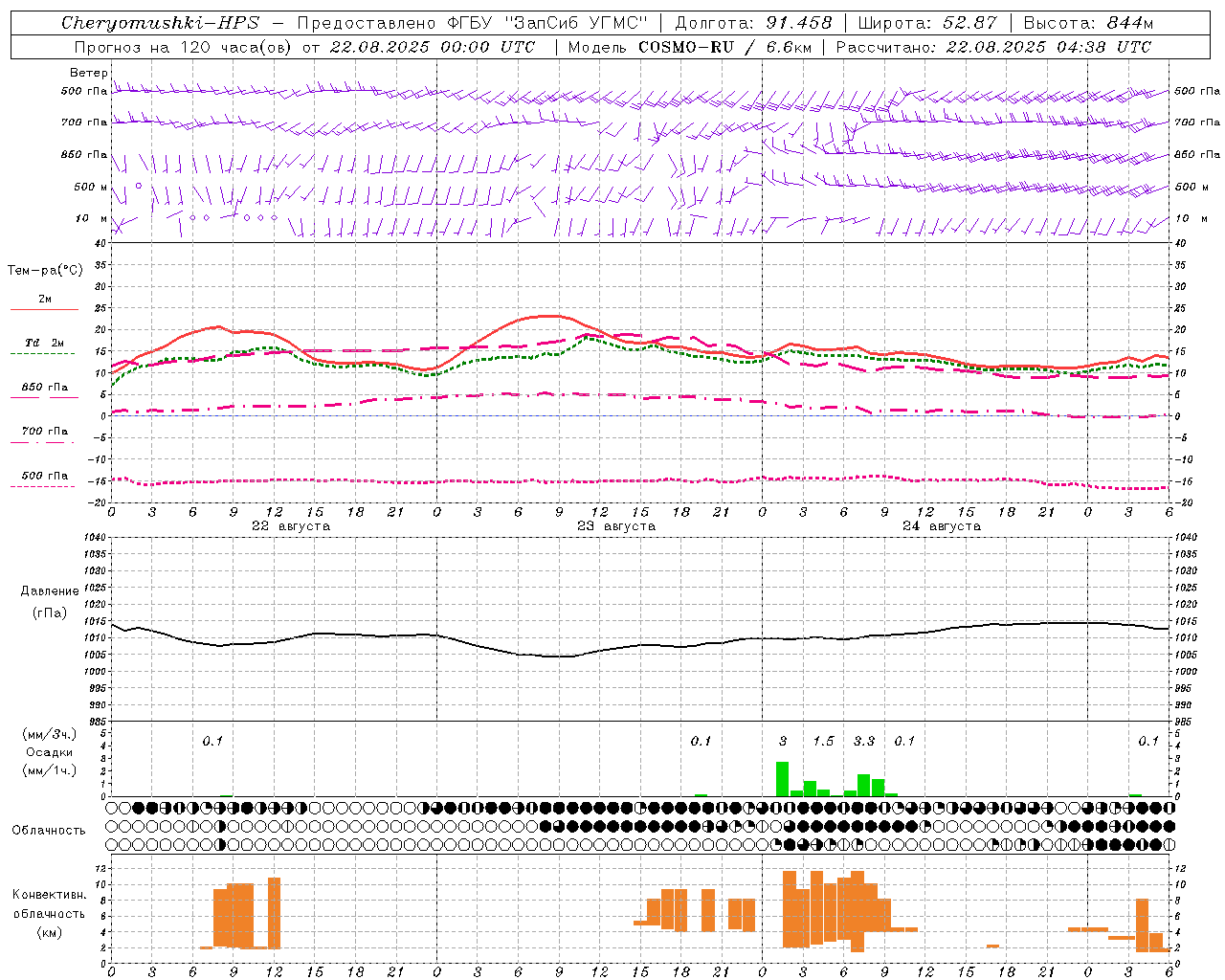Click the 3.3 precipitation total value
Image resolution: width=1225 pixels, height=980 pixels.
[864, 741]
